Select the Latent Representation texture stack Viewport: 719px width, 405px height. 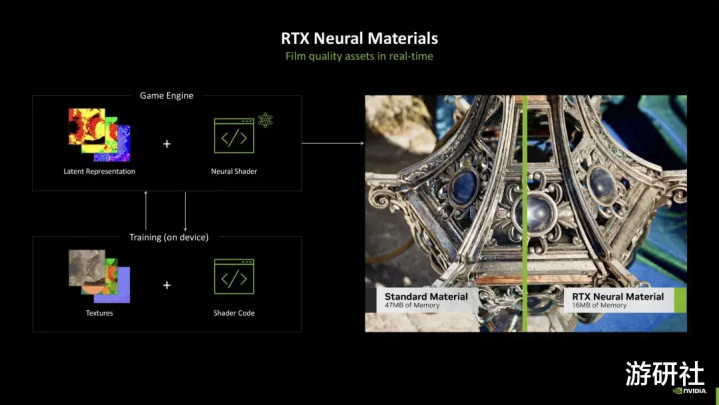point(100,135)
